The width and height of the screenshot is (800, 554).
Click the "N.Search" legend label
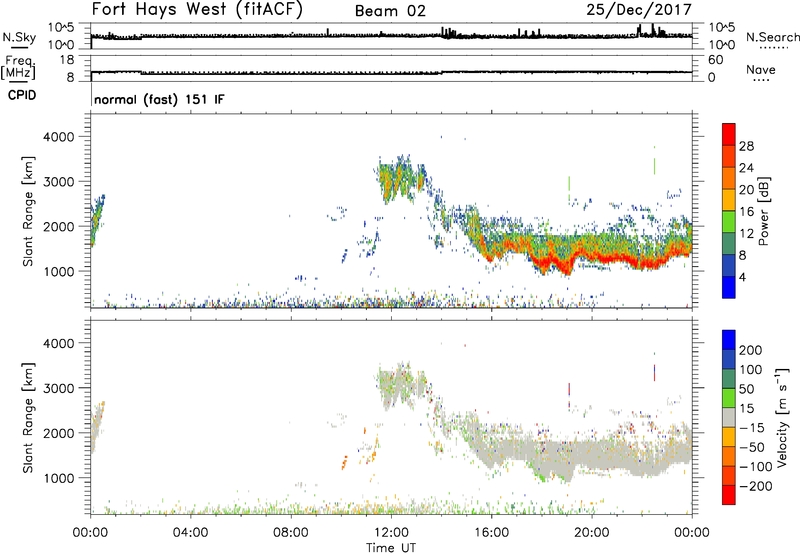[773, 37]
